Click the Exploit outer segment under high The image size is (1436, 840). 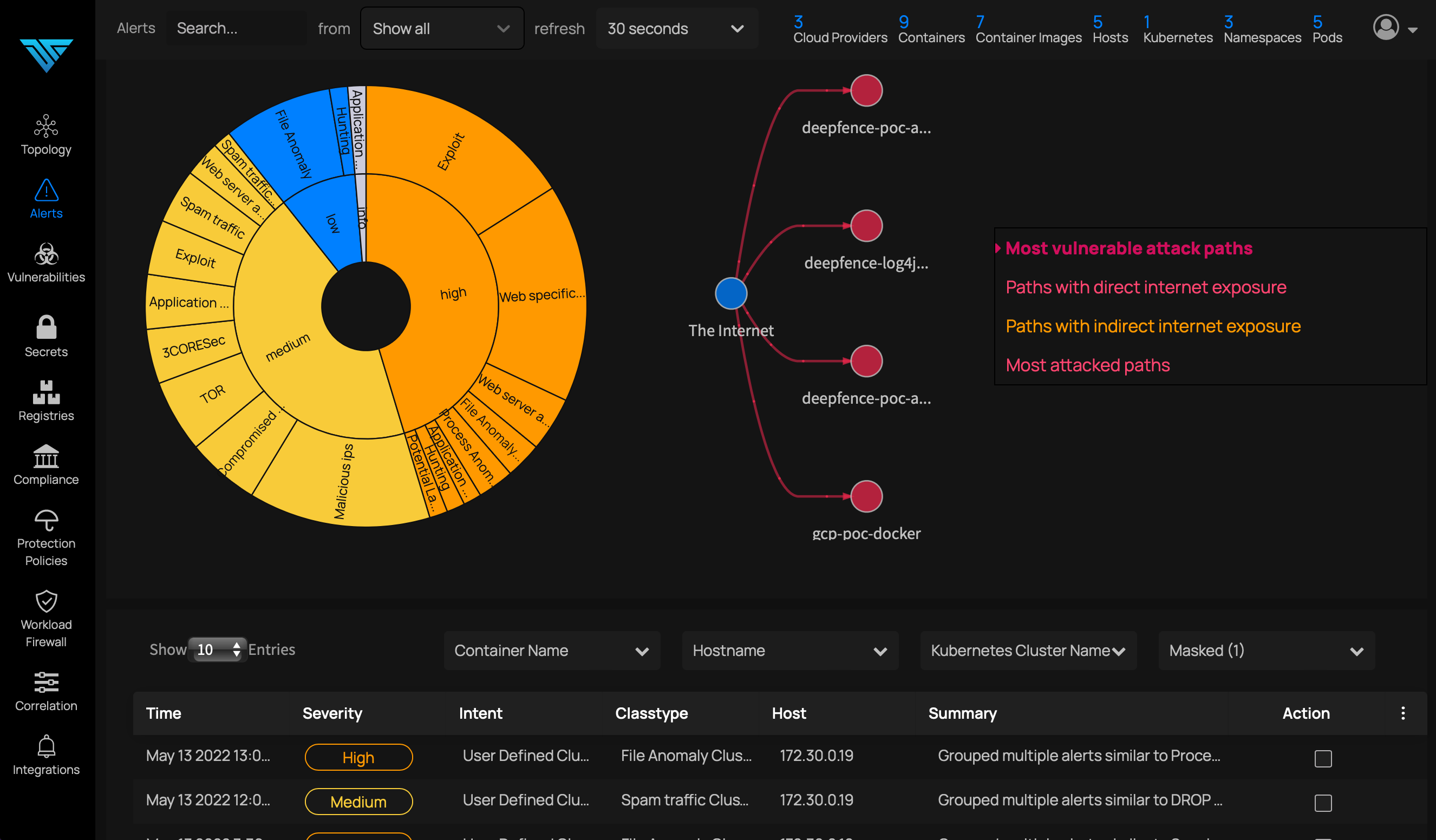(x=451, y=152)
